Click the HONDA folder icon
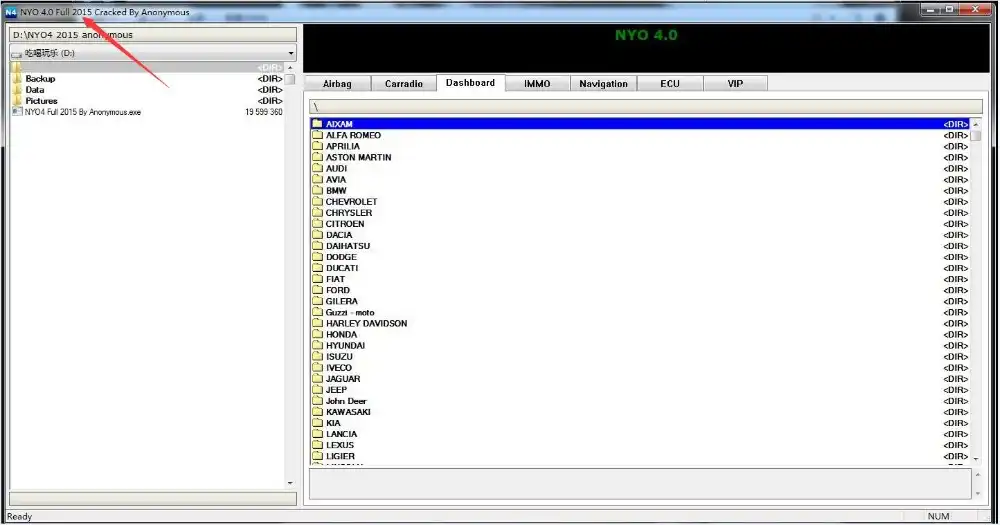Viewport: 1000px width, 525px height. tap(318, 334)
